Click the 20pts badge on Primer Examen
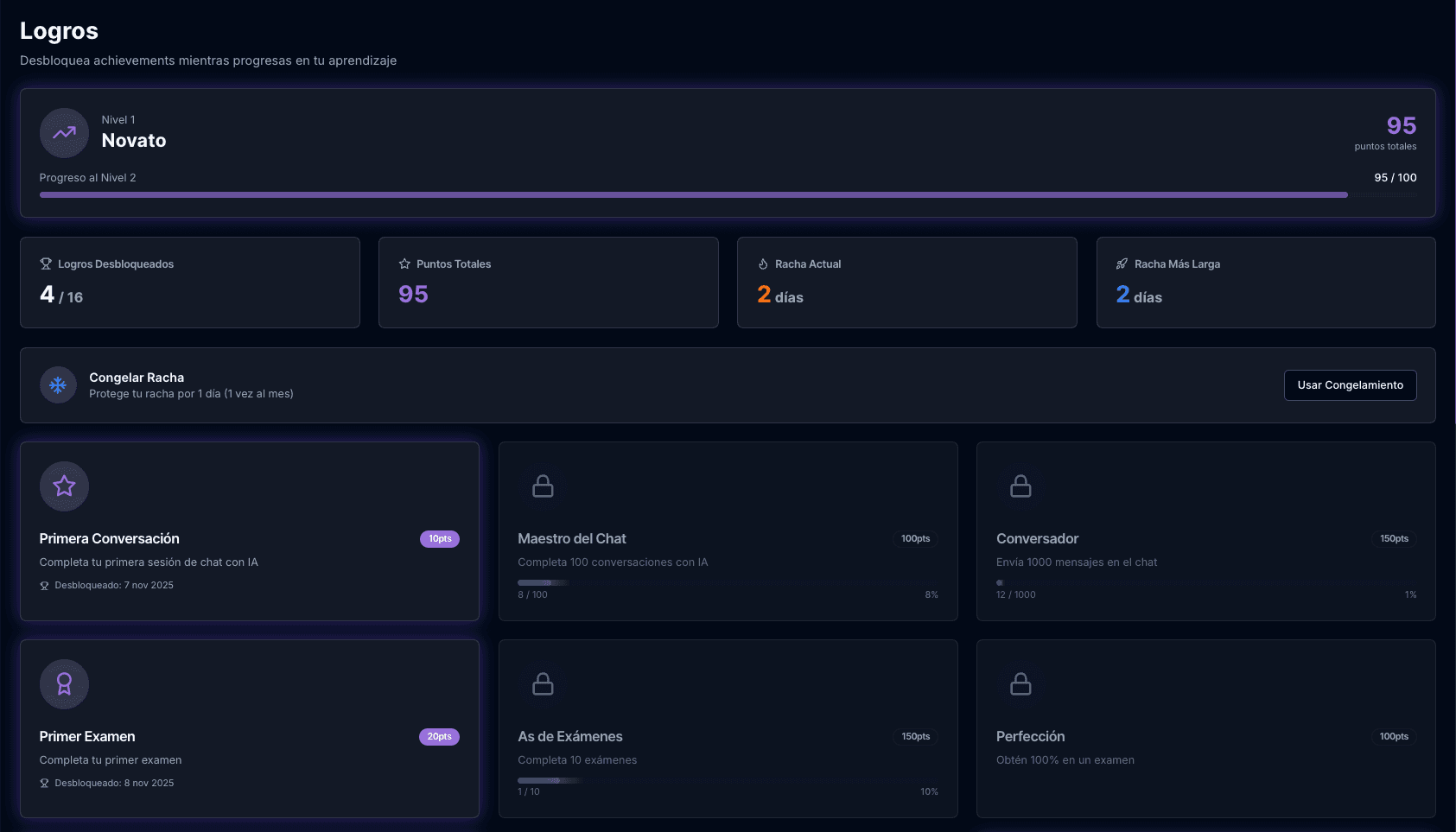 coord(439,737)
